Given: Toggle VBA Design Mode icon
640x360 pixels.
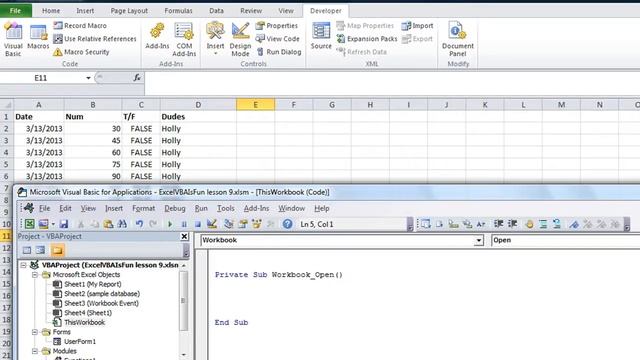Looking at the screenshot, I should [x=211, y=224].
